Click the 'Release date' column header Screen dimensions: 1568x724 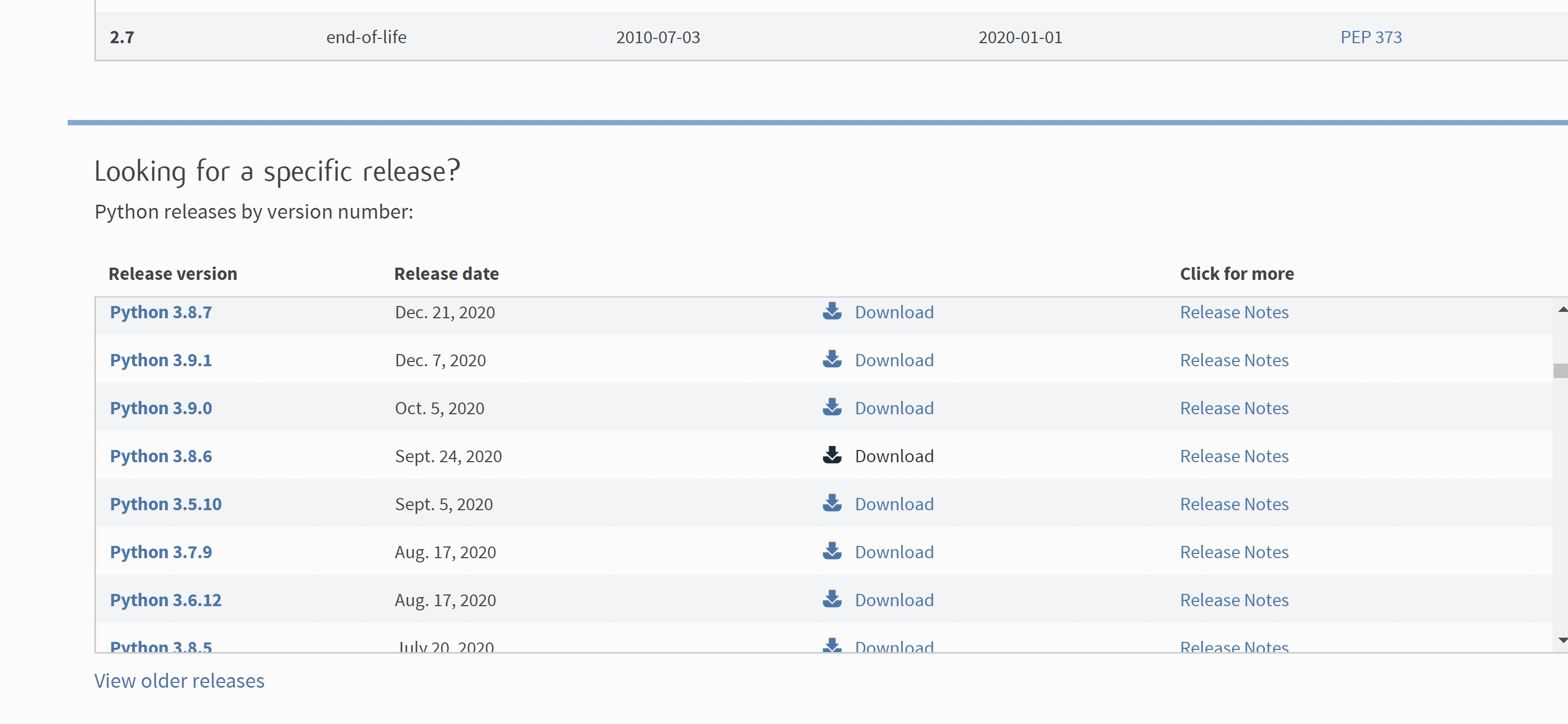click(x=446, y=274)
